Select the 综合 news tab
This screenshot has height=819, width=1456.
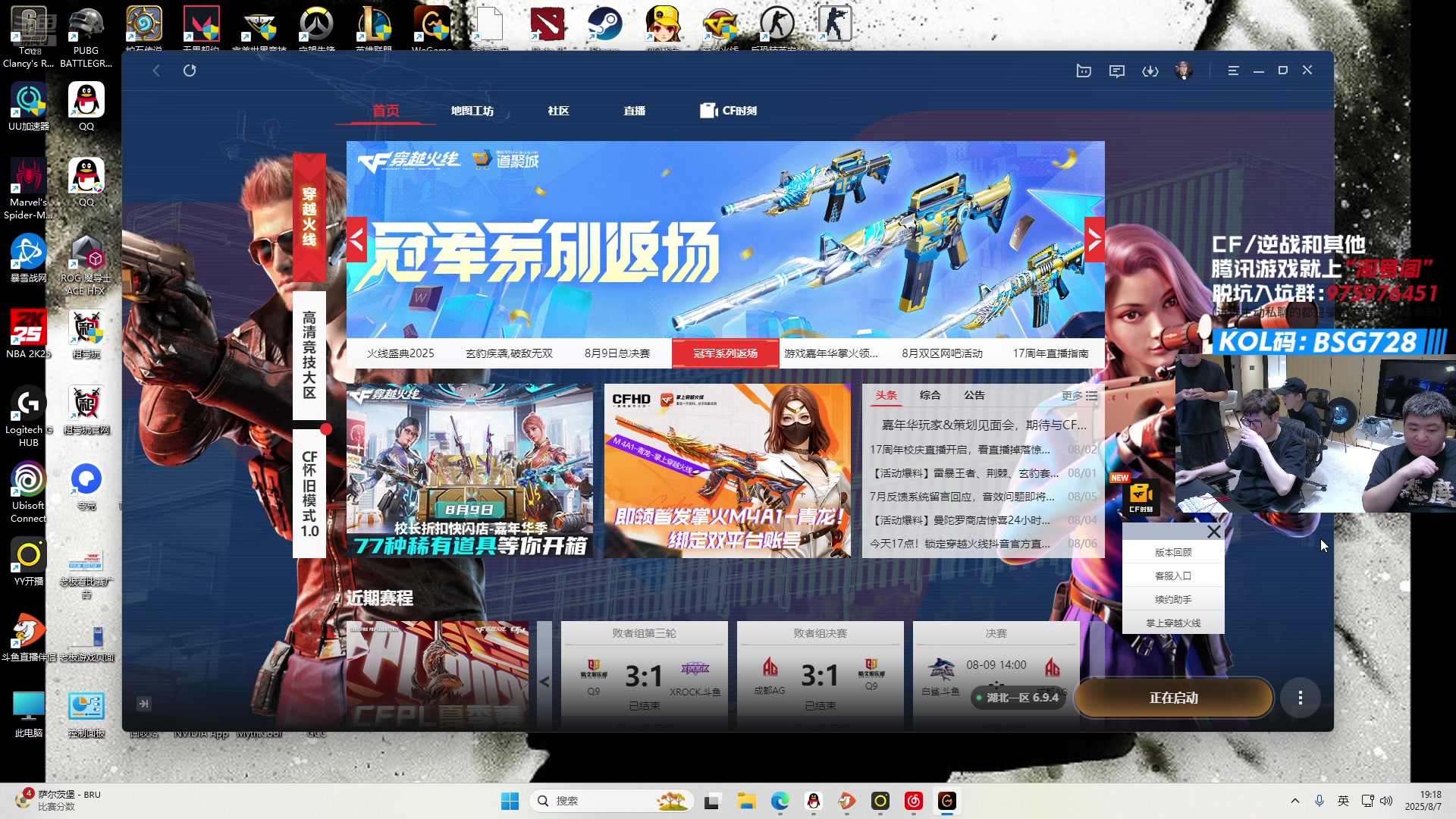click(930, 395)
